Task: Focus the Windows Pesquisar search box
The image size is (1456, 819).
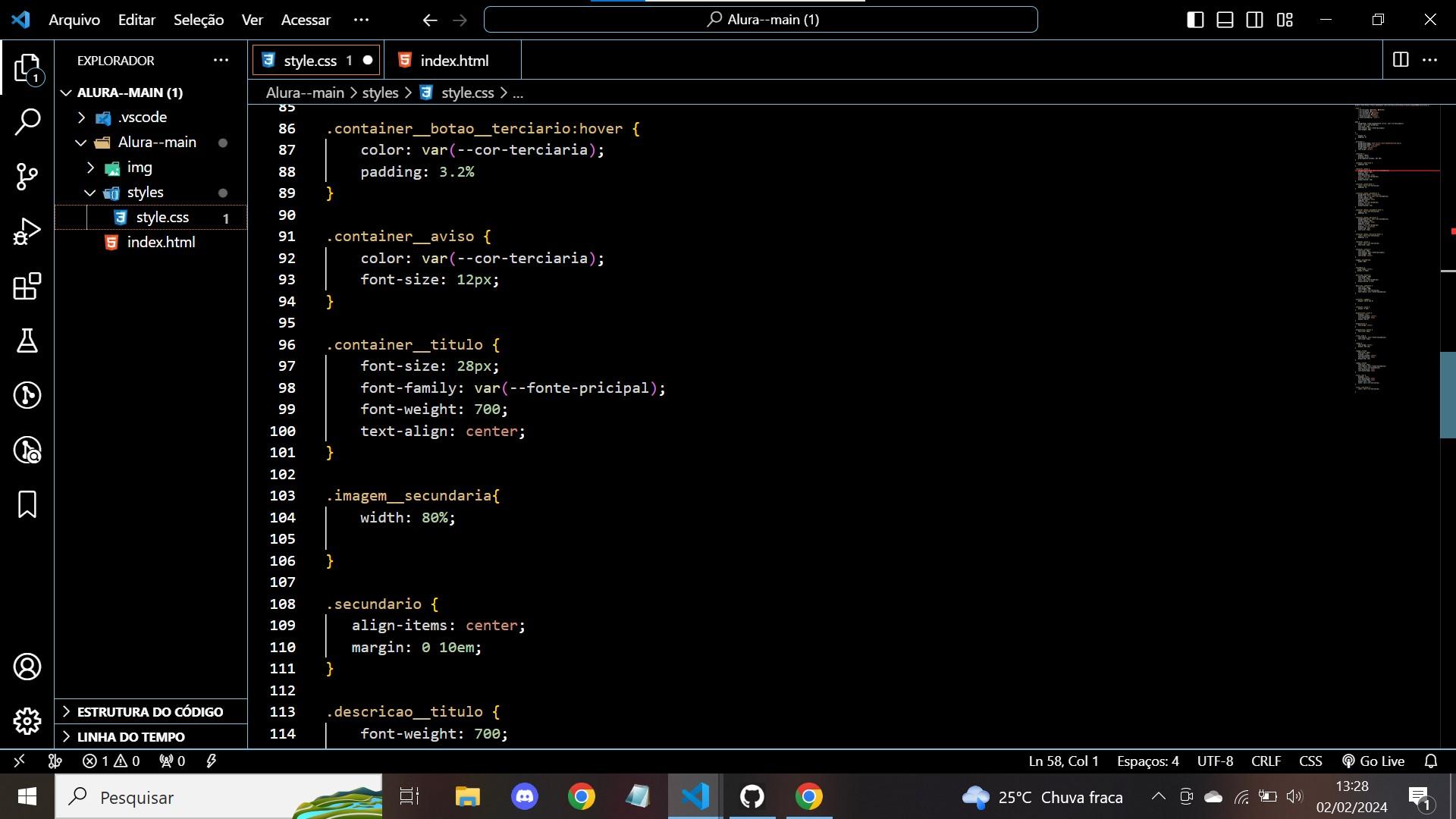Action: [x=218, y=797]
